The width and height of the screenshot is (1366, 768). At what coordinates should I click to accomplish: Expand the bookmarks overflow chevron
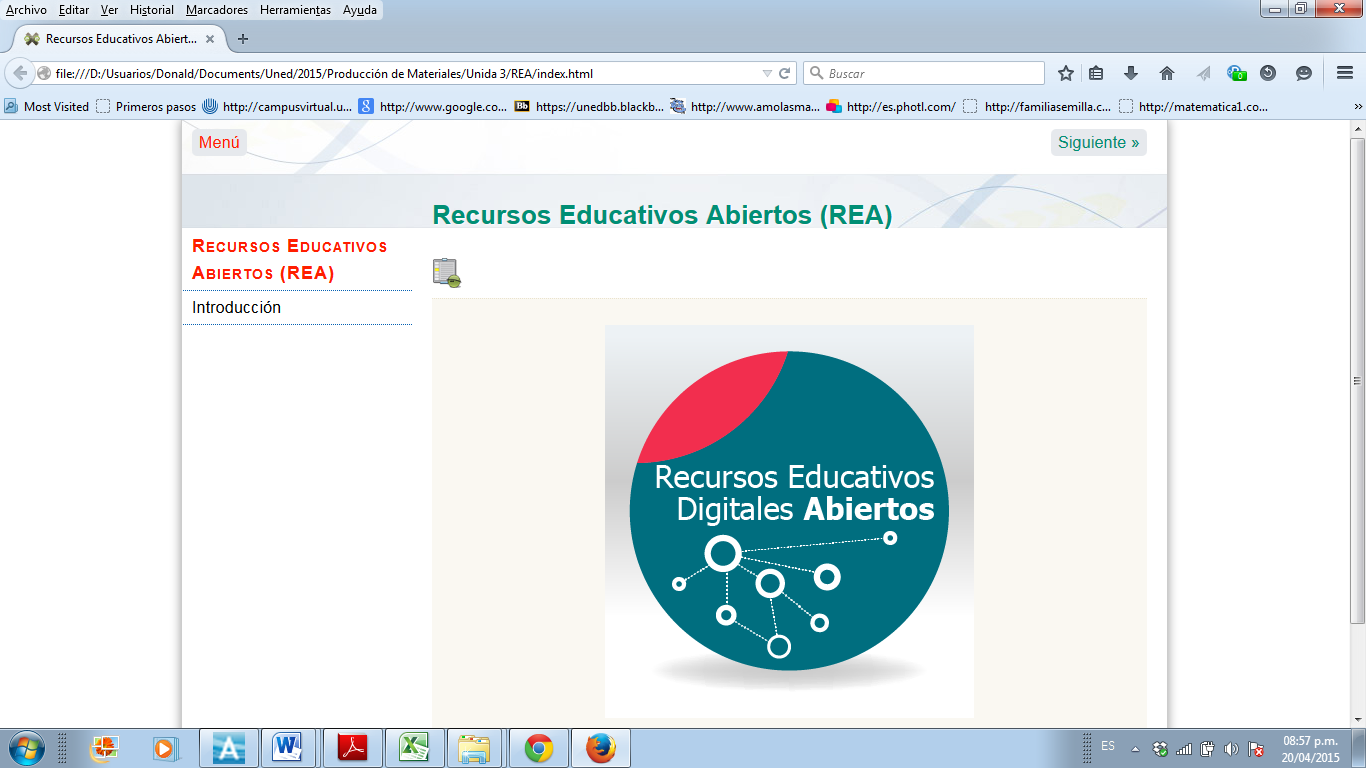pos(1358,104)
